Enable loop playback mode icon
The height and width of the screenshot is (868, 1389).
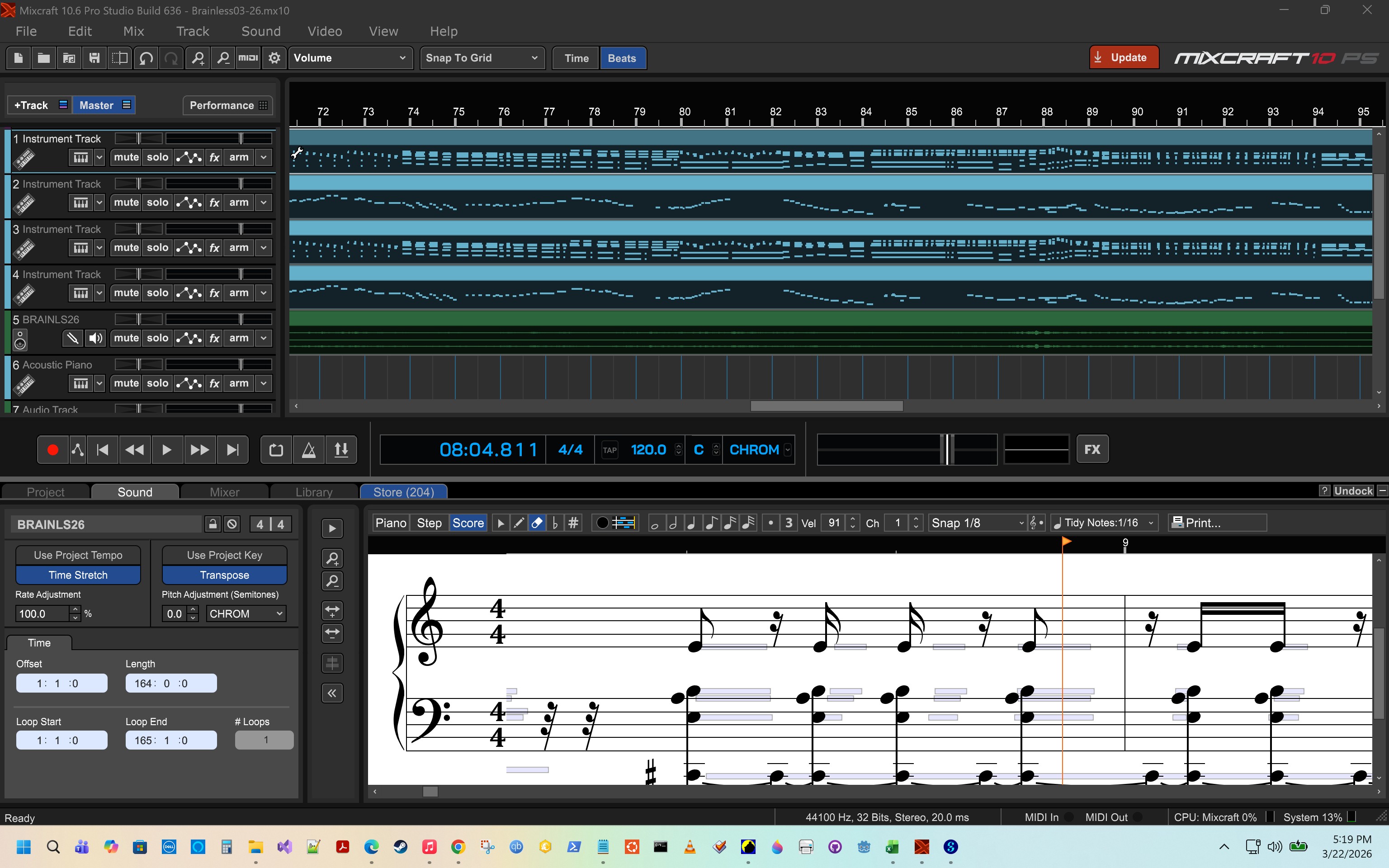pyautogui.click(x=276, y=449)
